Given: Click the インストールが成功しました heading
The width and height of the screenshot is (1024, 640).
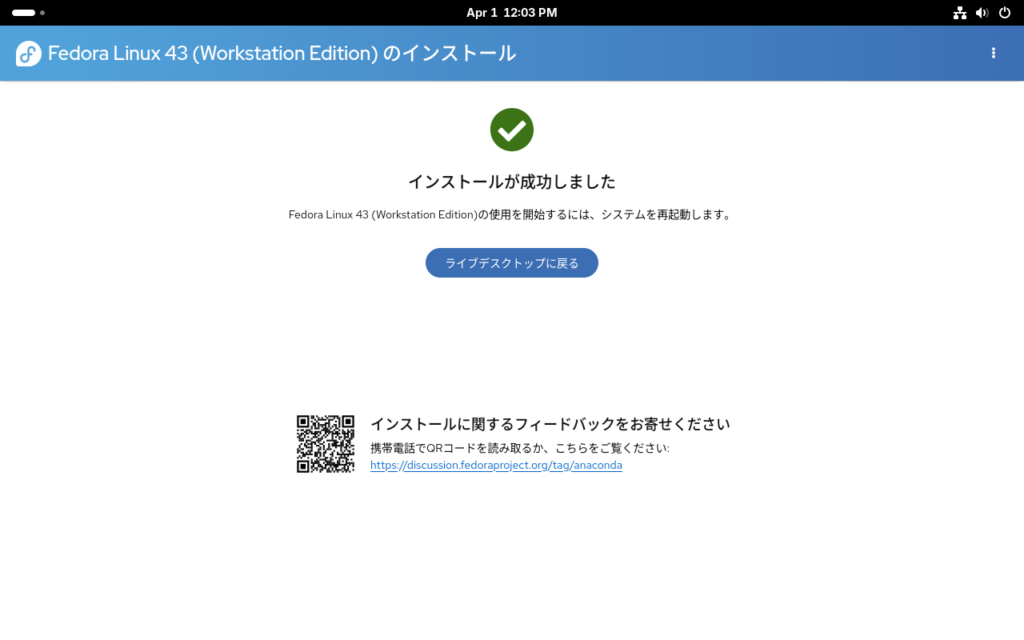Looking at the screenshot, I should tap(511, 182).
